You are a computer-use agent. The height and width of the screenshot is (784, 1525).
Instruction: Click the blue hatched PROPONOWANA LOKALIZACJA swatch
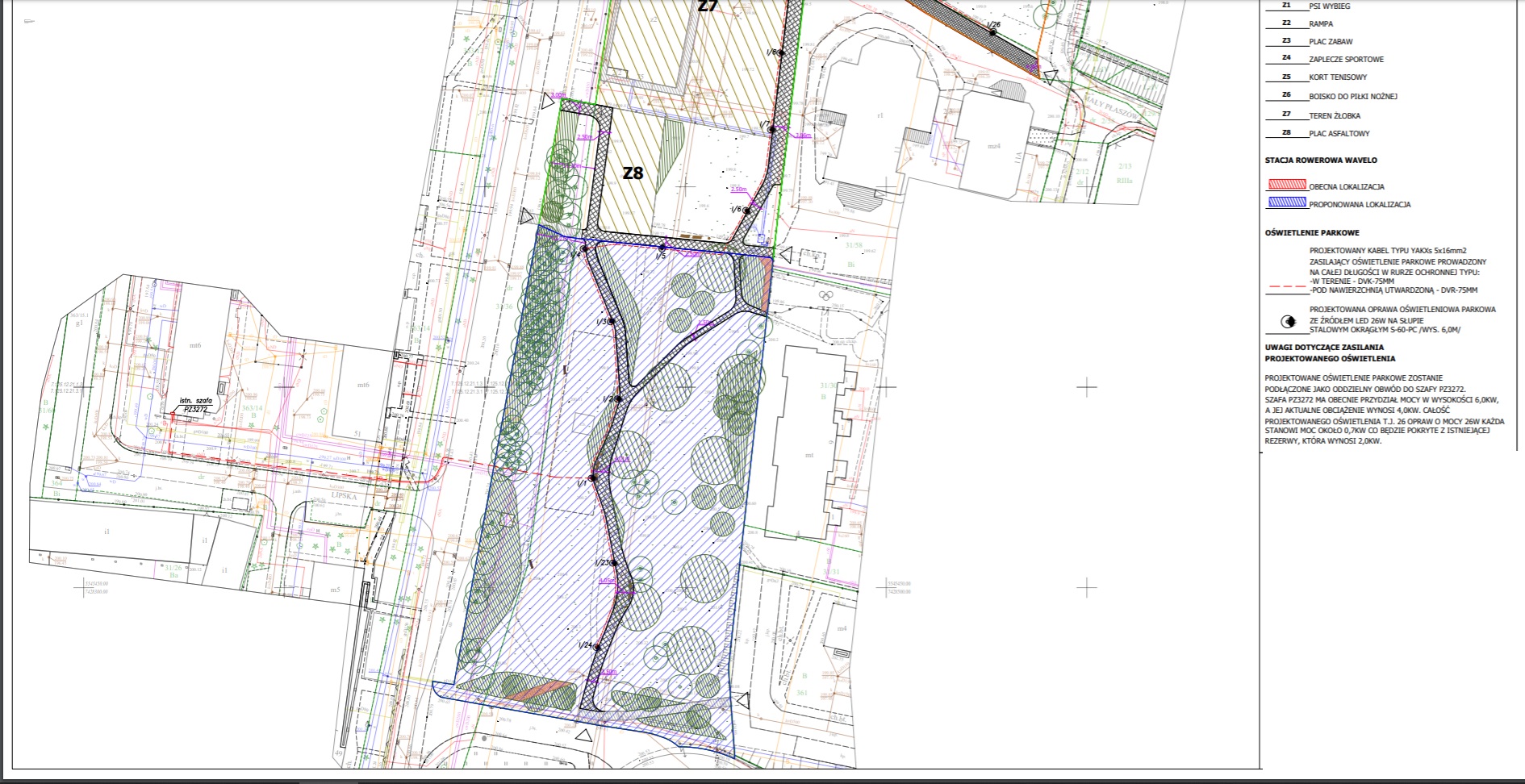click(1286, 203)
